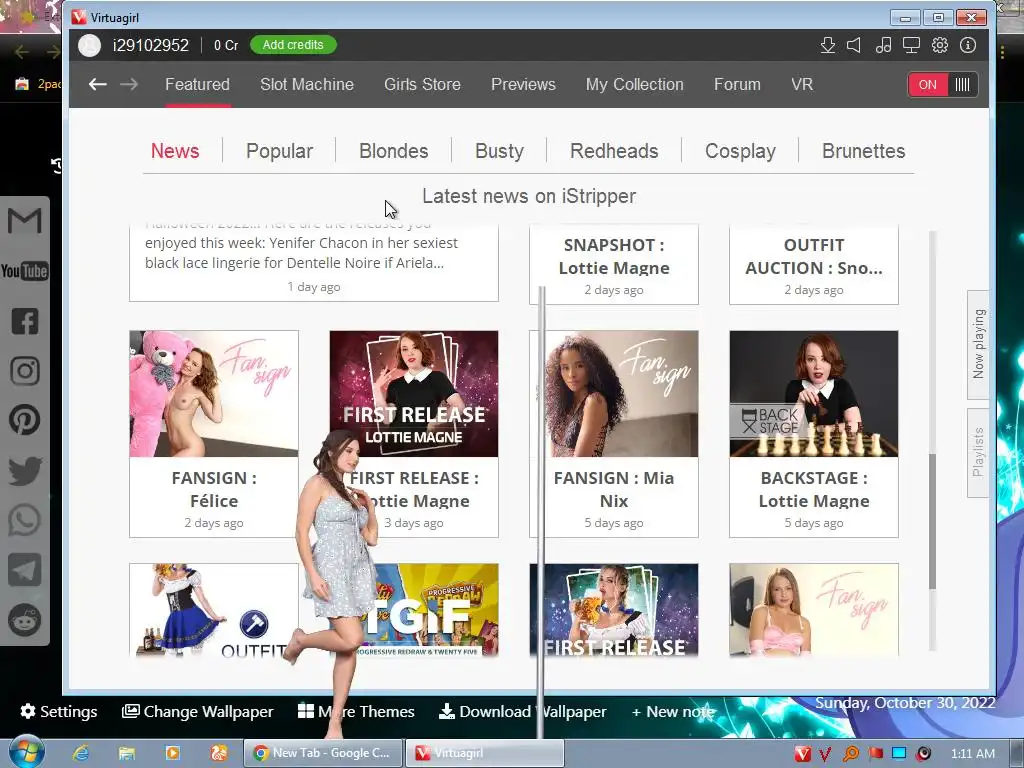Go back with the left arrow
Viewport: 1024px width, 768px height.
tap(97, 84)
